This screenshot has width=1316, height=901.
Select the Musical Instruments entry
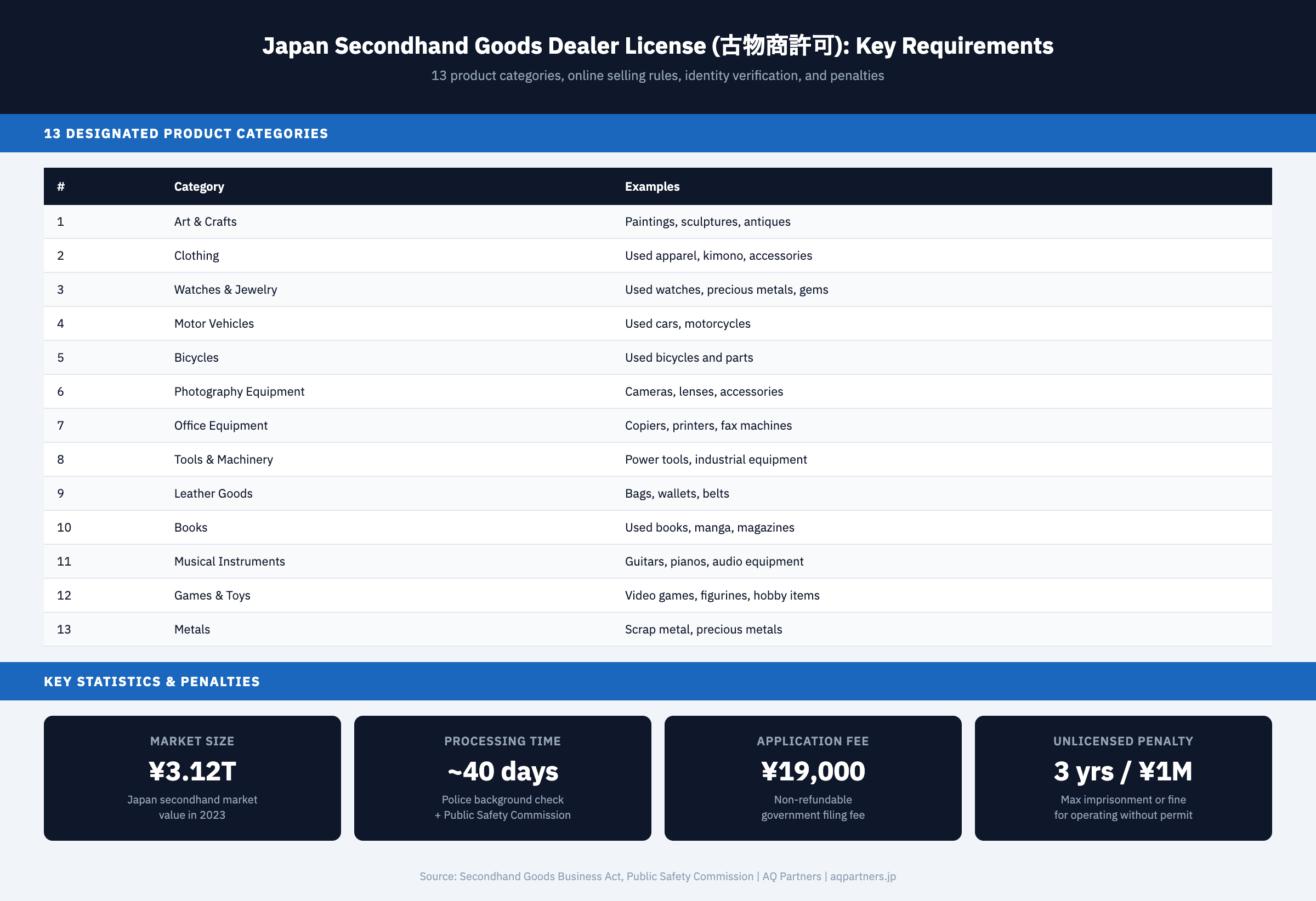click(x=229, y=561)
